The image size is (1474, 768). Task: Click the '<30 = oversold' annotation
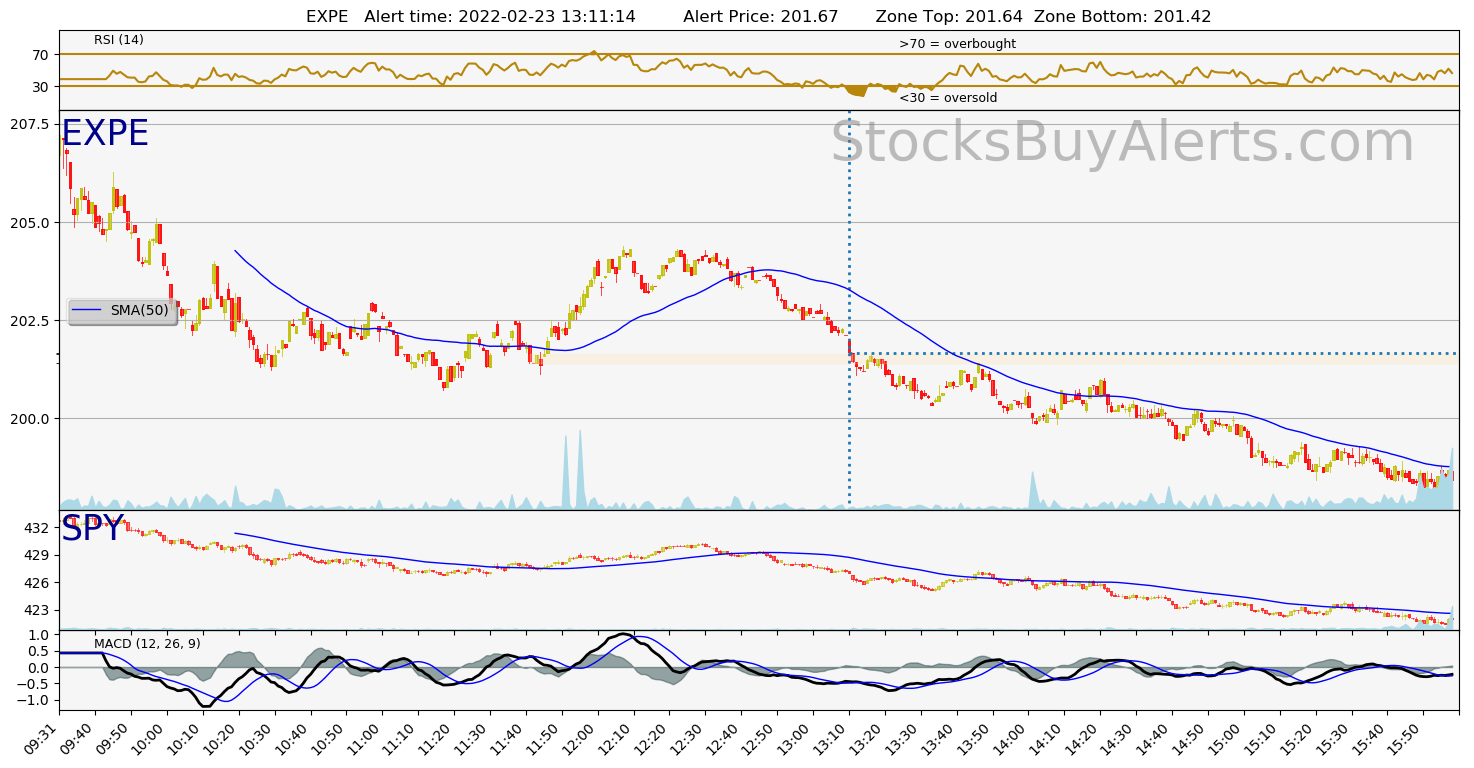(948, 98)
